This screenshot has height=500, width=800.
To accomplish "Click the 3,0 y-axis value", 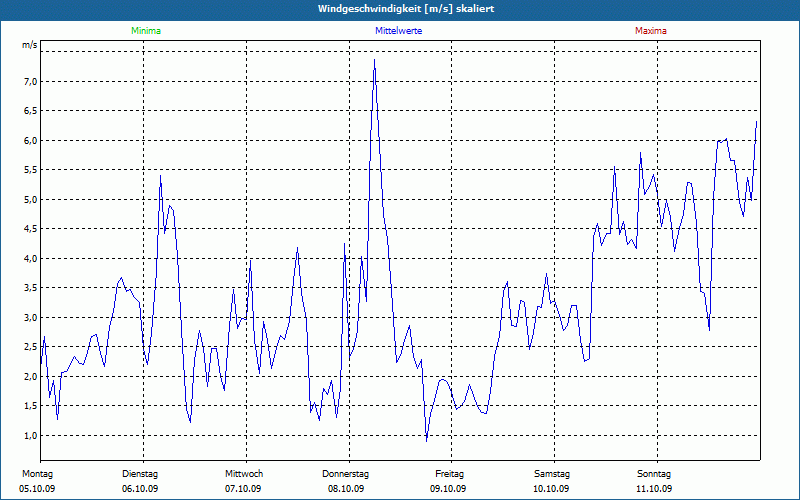I will (x=30, y=317).
